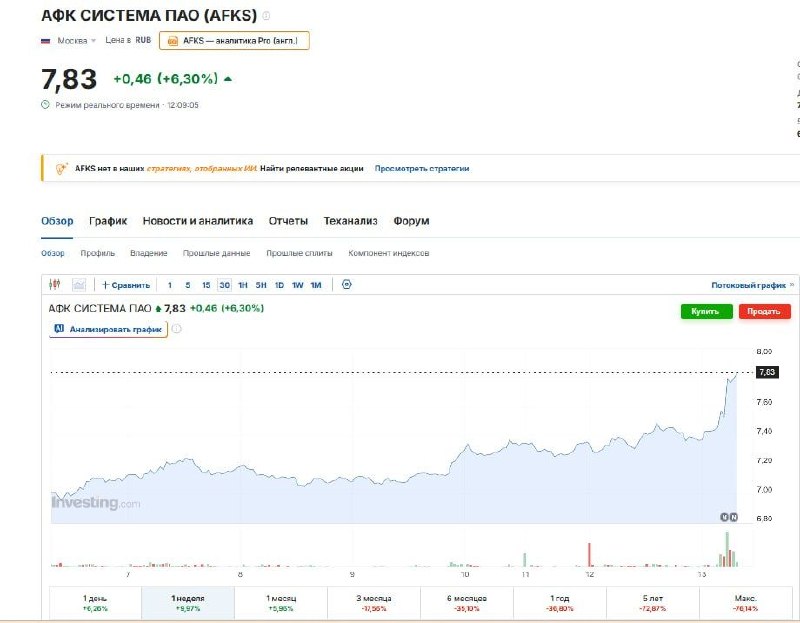Click the lightbulb icon in AI strategies banner

(x=61, y=168)
